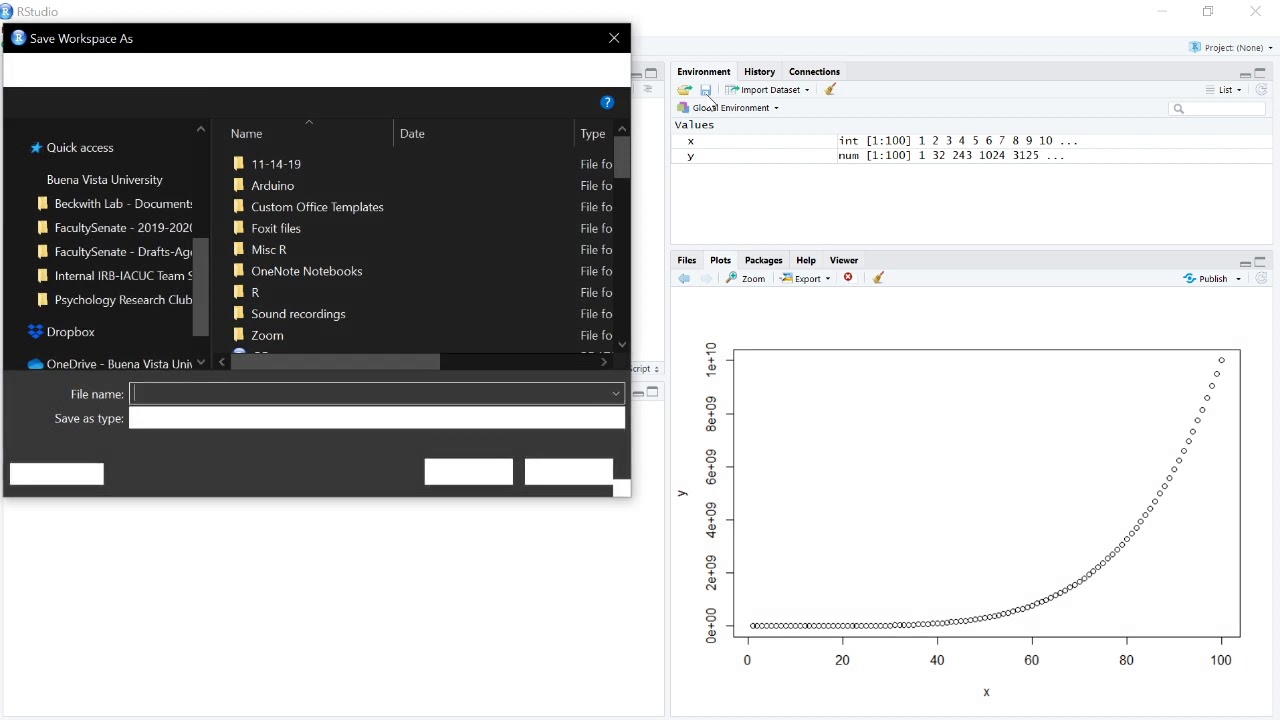Minimize the Plots pane

1245,262
